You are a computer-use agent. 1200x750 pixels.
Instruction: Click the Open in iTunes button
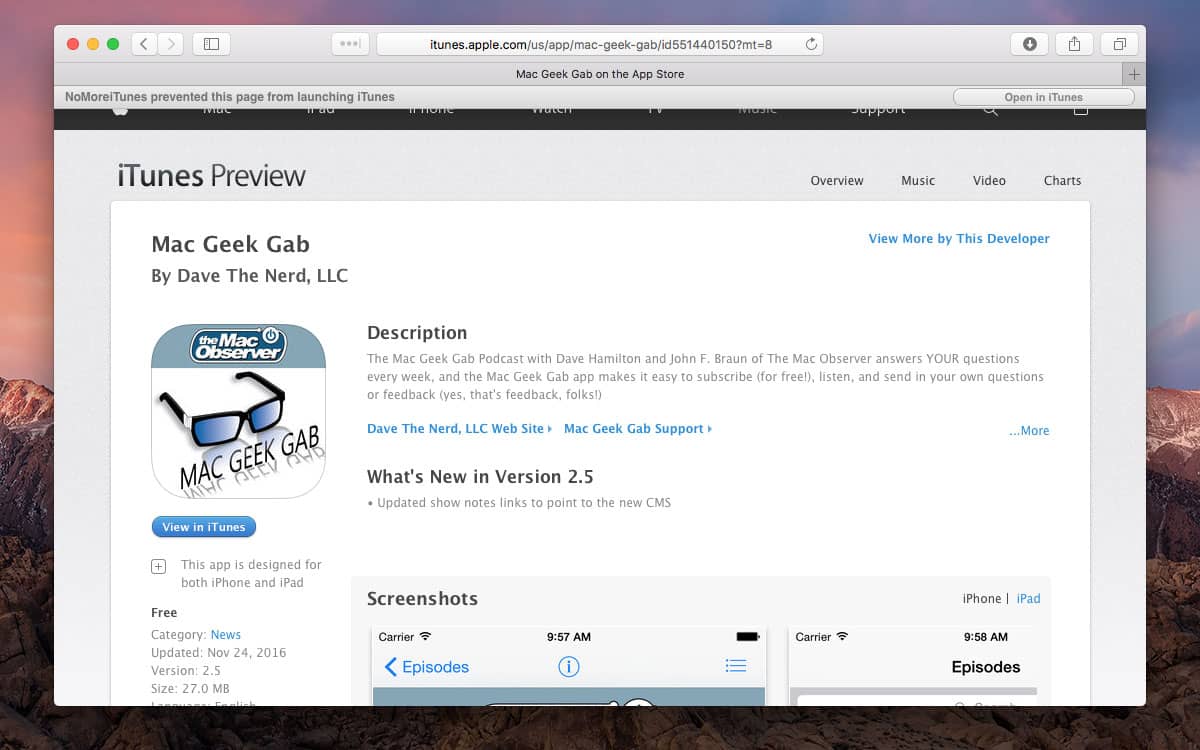1044,97
